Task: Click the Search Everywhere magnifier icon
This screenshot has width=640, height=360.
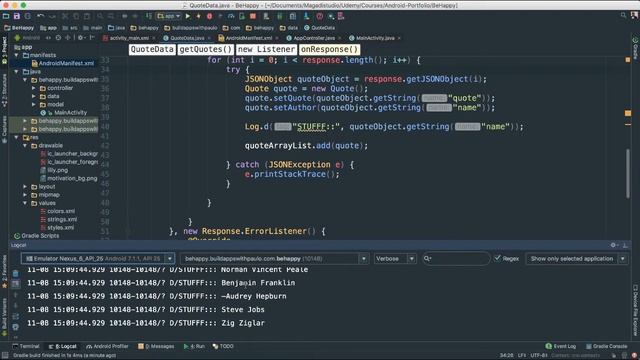Action: coord(623,16)
